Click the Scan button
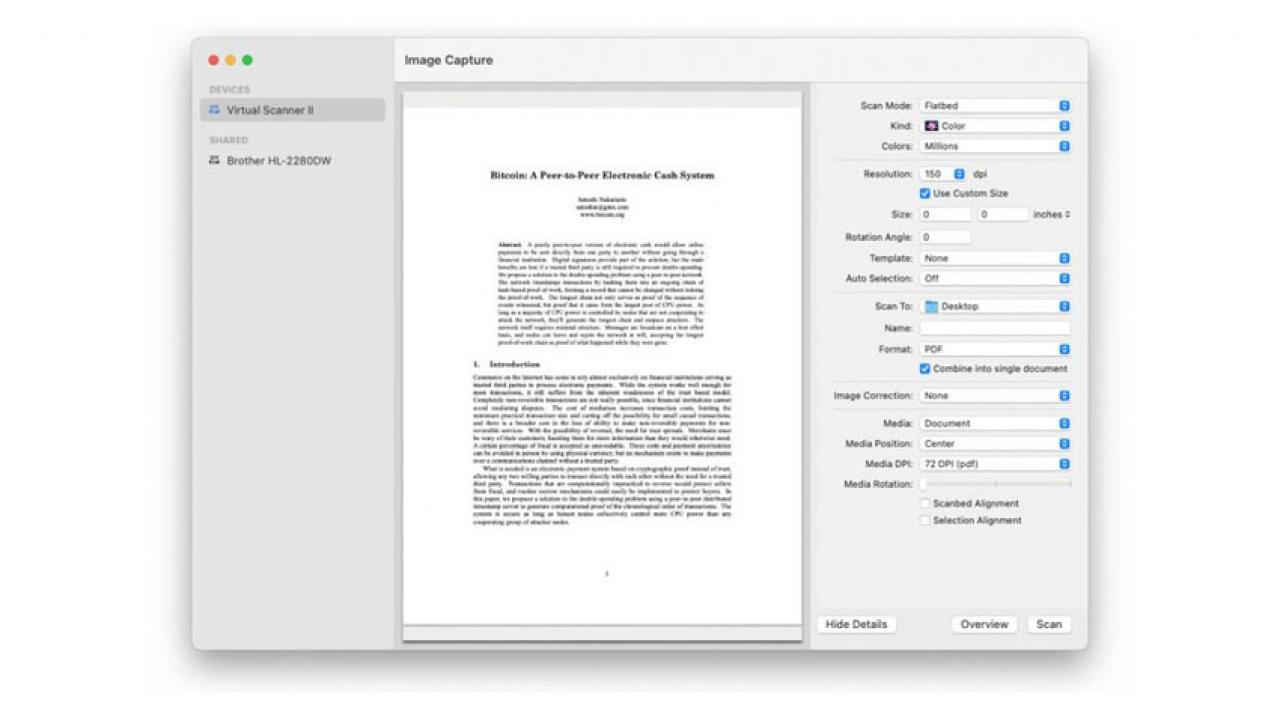The image size is (1280, 720). tap(1048, 624)
